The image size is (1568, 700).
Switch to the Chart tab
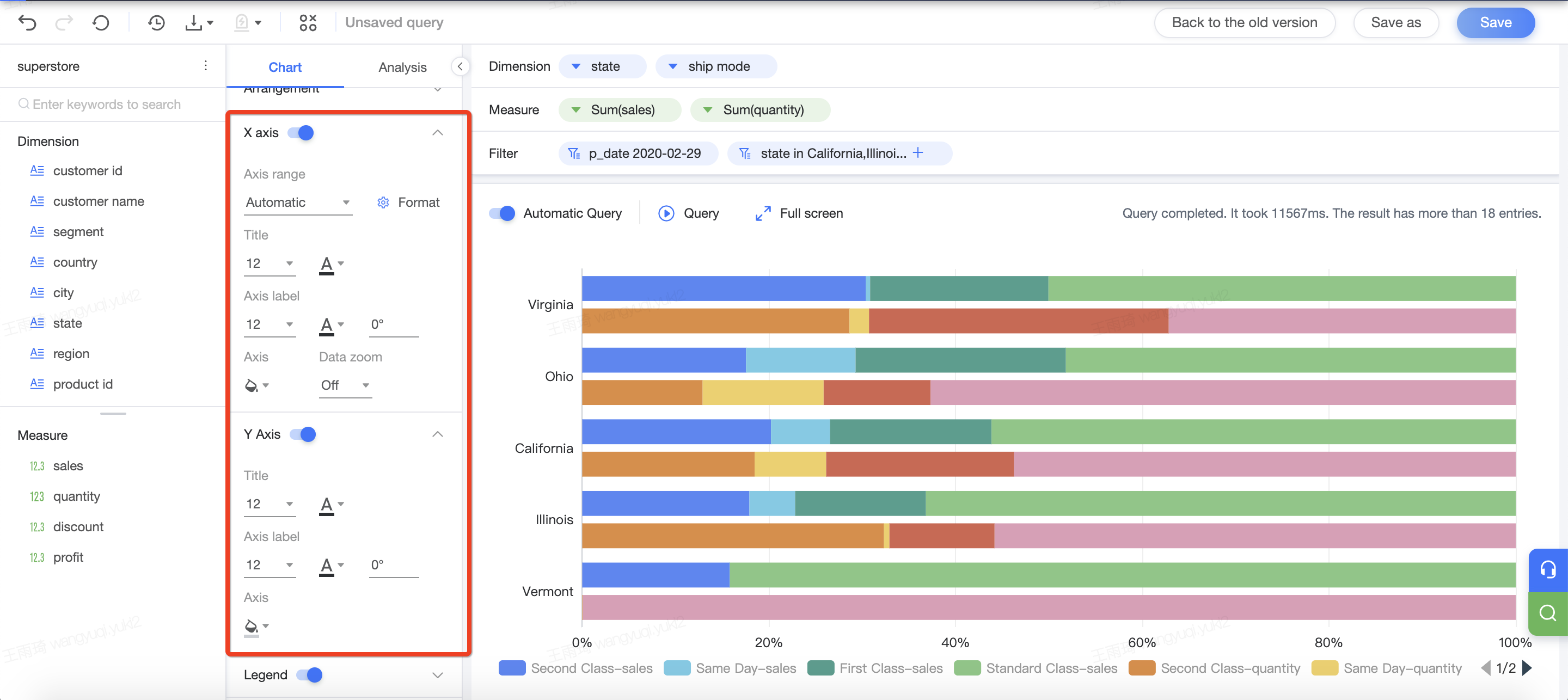click(x=285, y=67)
